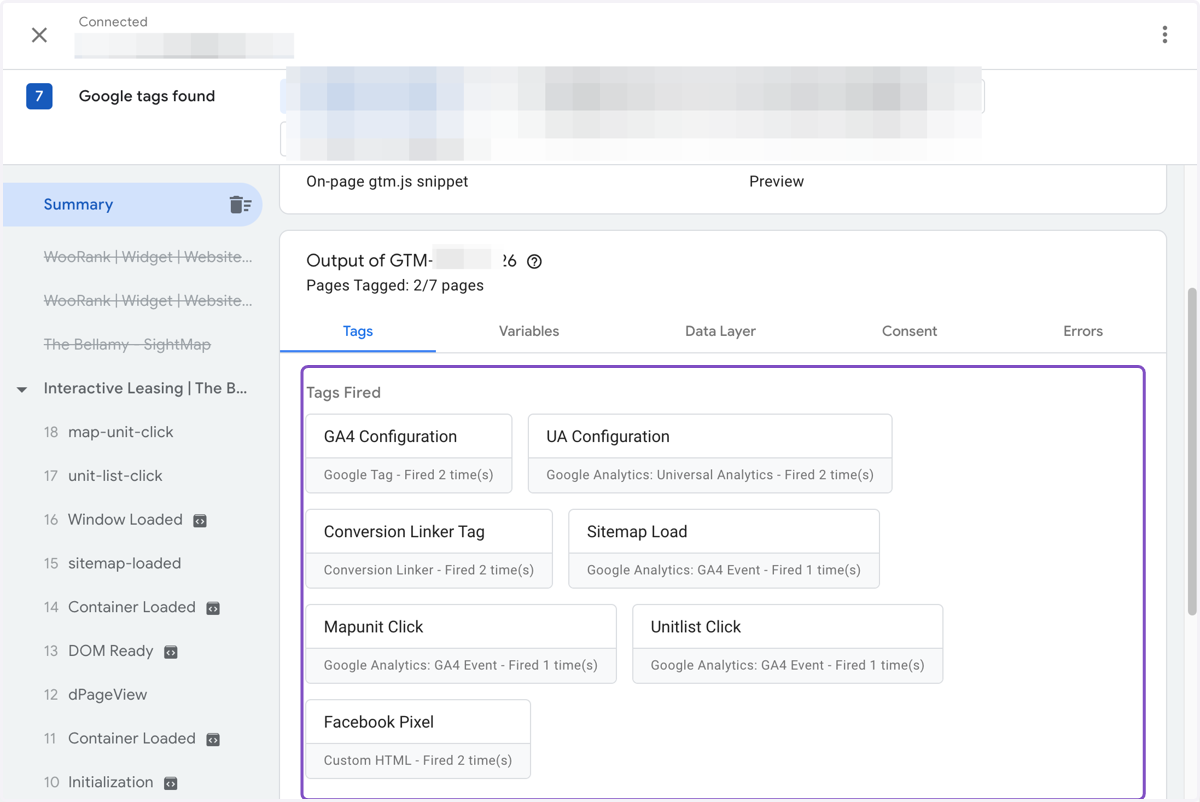Click the code icon next to Initialization
This screenshot has height=802, width=1200.
click(171, 783)
